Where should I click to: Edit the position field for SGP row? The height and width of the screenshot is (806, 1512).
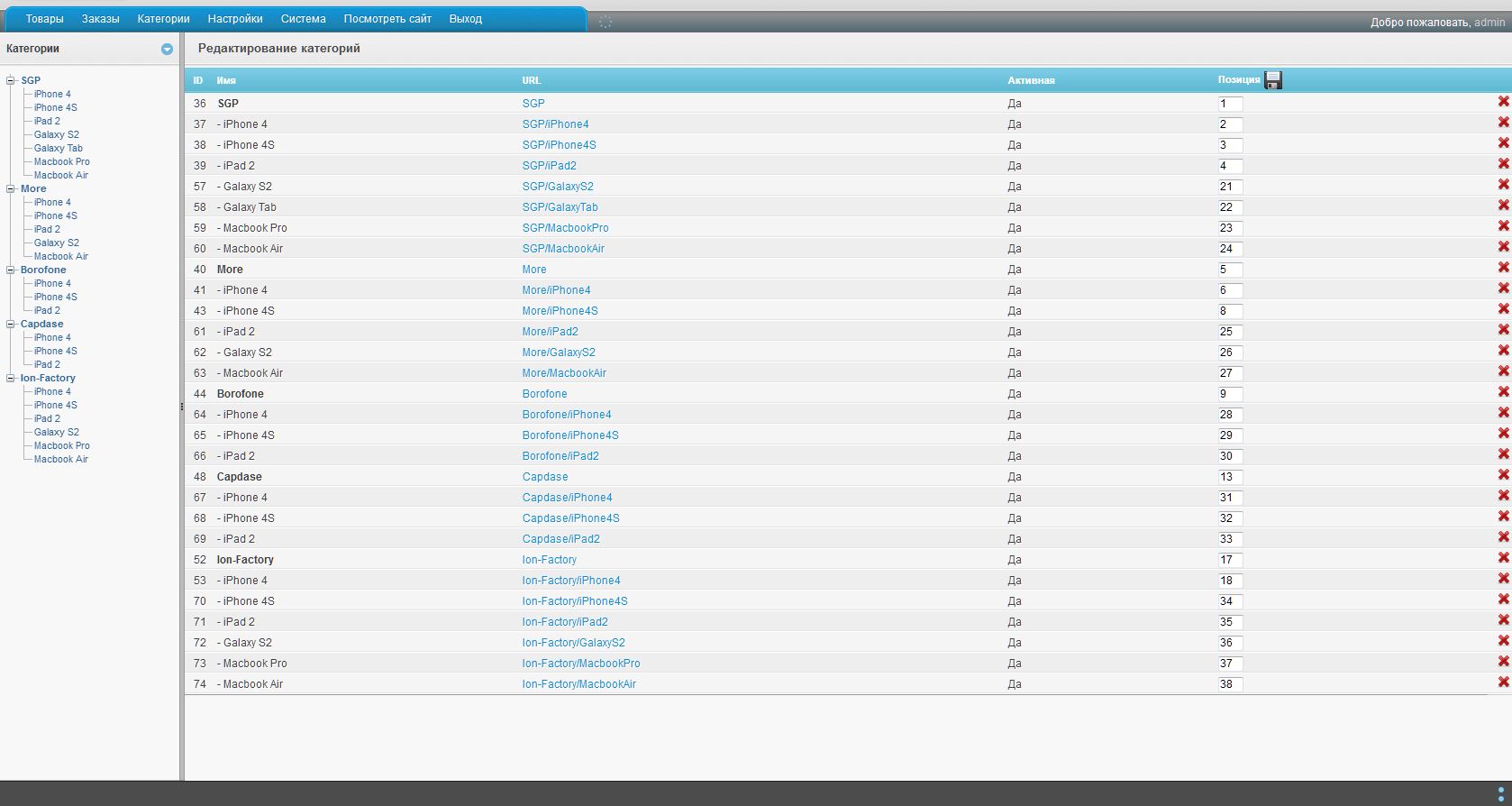pyautogui.click(x=1230, y=104)
